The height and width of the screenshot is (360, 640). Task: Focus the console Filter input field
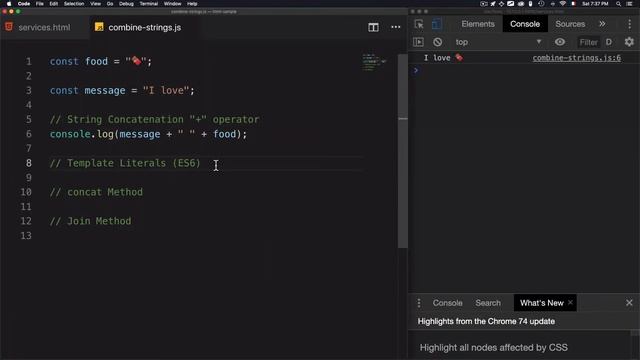[x=588, y=42]
